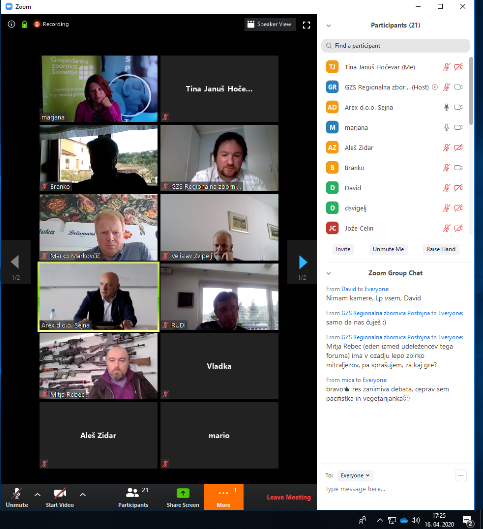Unmute your microphone in the toolbar
Viewport: 483px width, 529px height.
click(x=17, y=497)
